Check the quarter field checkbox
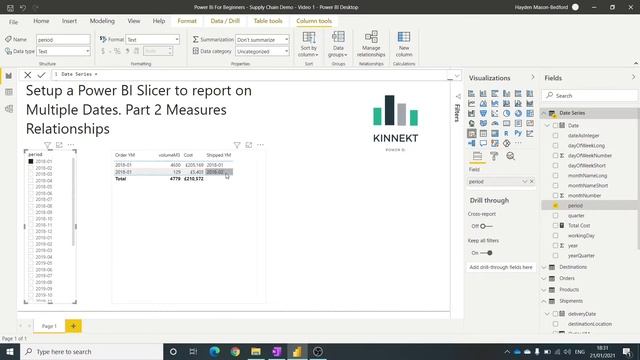 (556, 216)
